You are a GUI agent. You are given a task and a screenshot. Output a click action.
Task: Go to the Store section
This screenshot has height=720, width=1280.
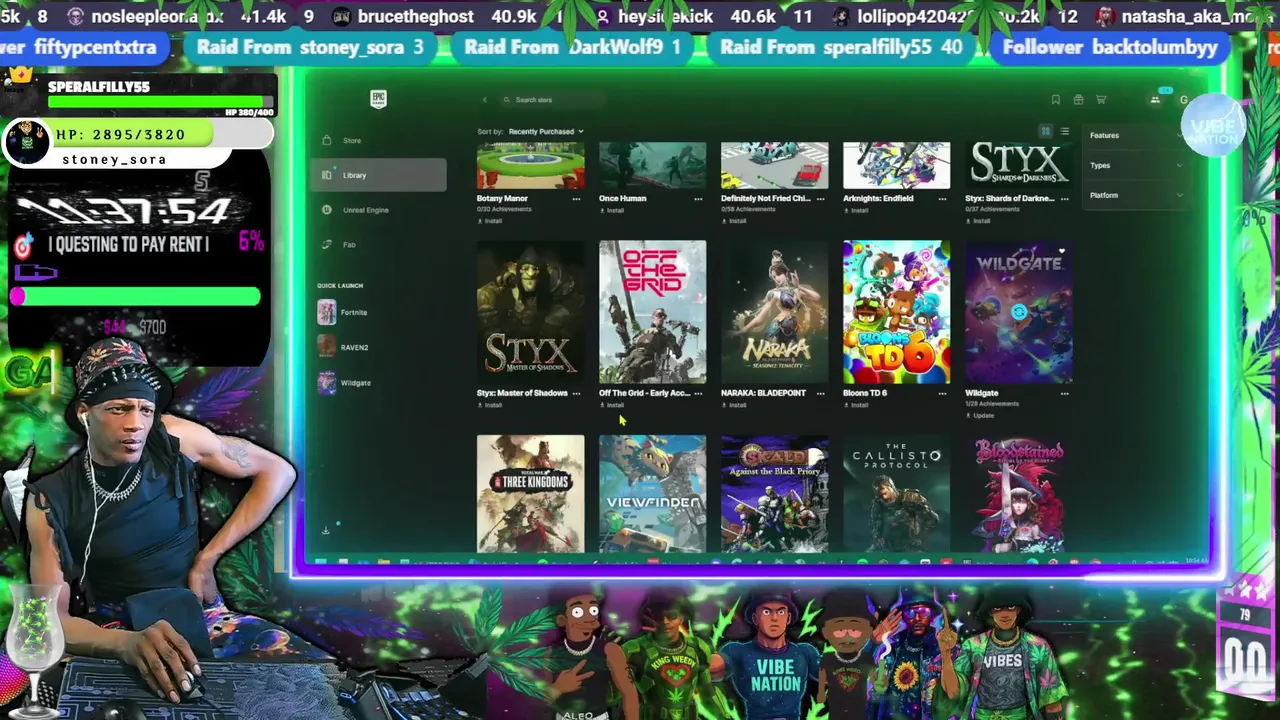point(378,140)
